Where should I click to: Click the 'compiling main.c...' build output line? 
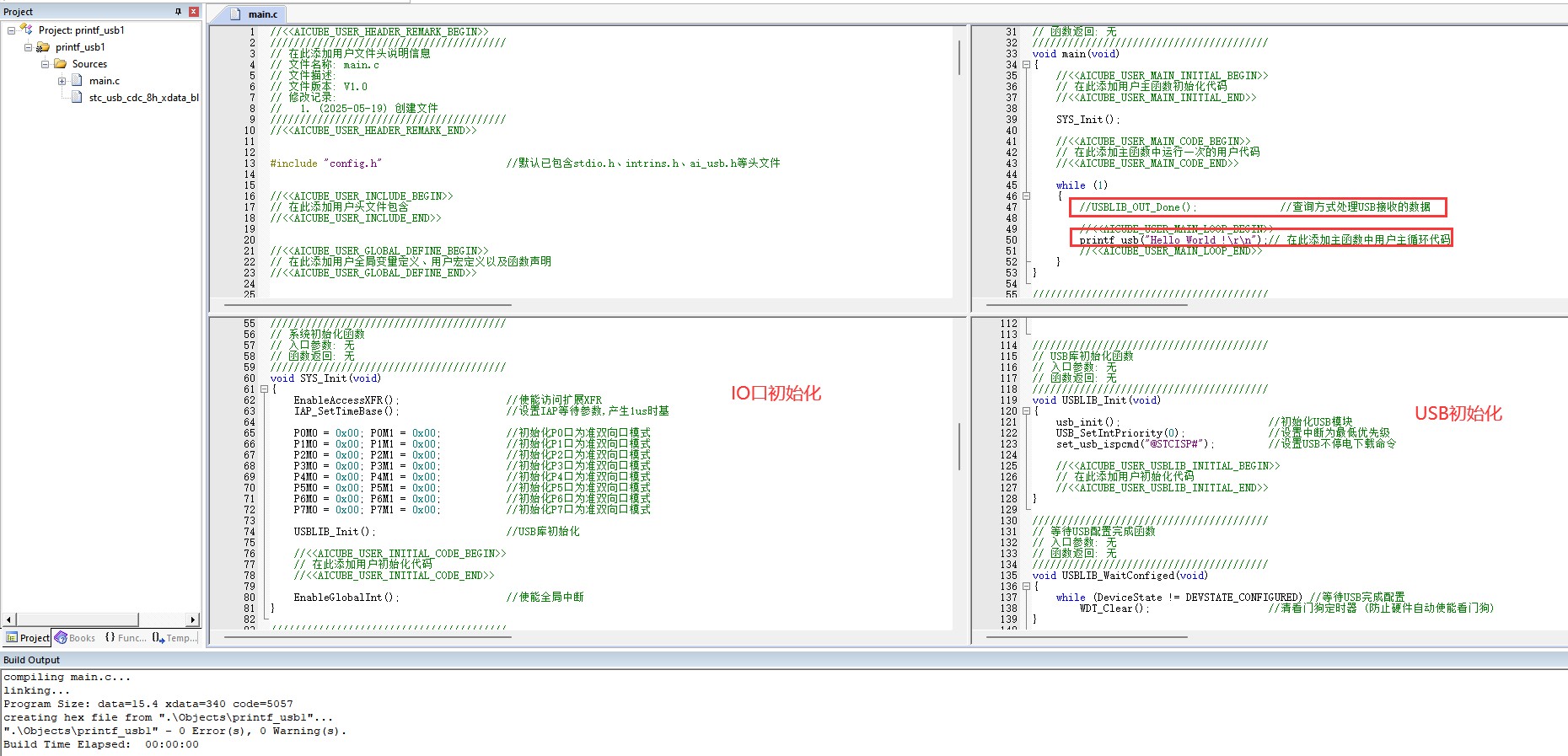point(67,677)
